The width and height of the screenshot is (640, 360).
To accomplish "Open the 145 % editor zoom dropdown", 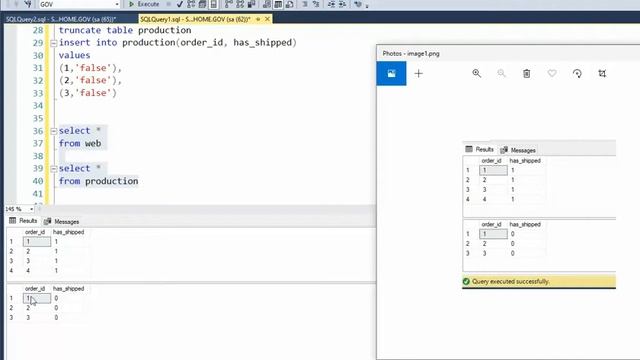I will pyautogui.click(x=31, y=209).
